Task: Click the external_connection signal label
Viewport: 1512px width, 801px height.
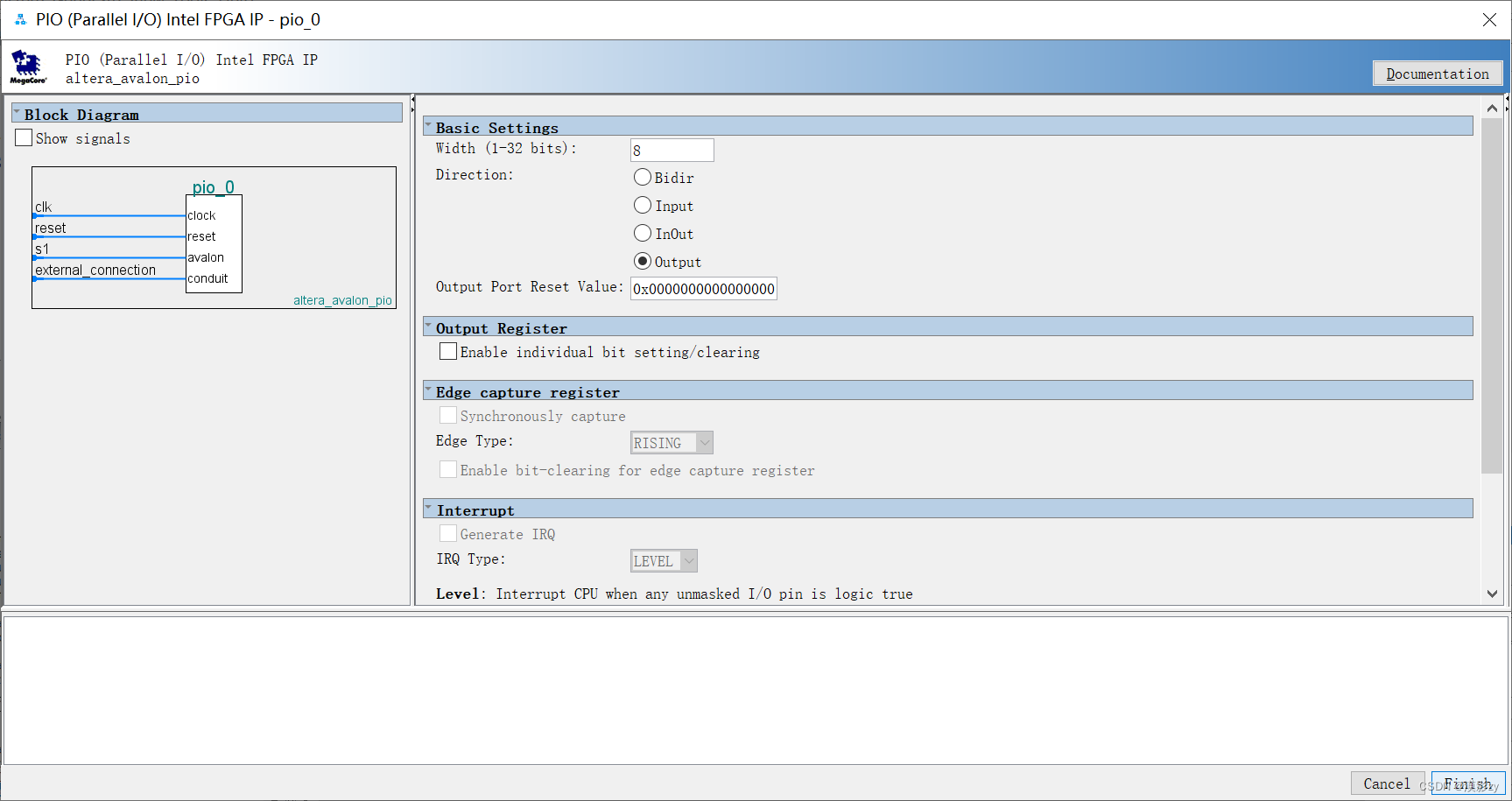Action: (x=95, y=271)
